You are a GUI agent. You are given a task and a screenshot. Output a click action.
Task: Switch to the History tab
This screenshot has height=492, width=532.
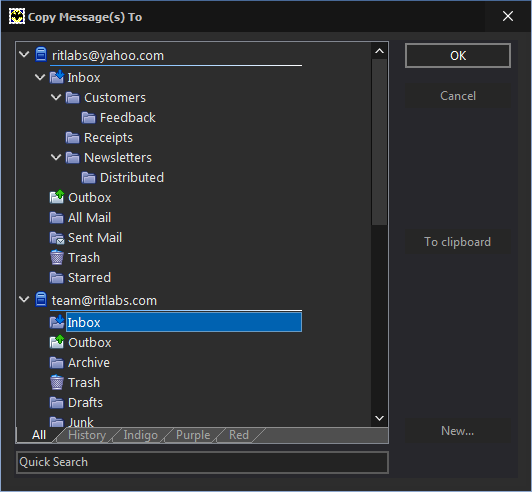click(x=87, y=435)
